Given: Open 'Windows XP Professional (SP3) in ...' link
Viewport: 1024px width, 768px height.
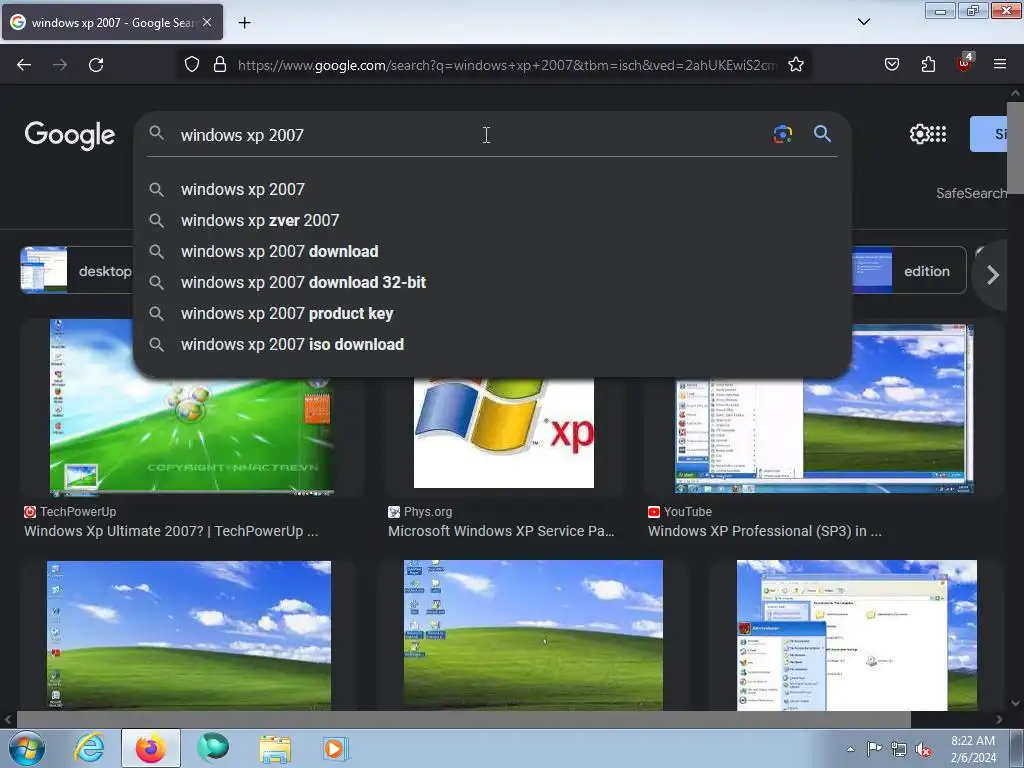Looking at the screenshot, I should pyautogui.click(x=765, y=532).
